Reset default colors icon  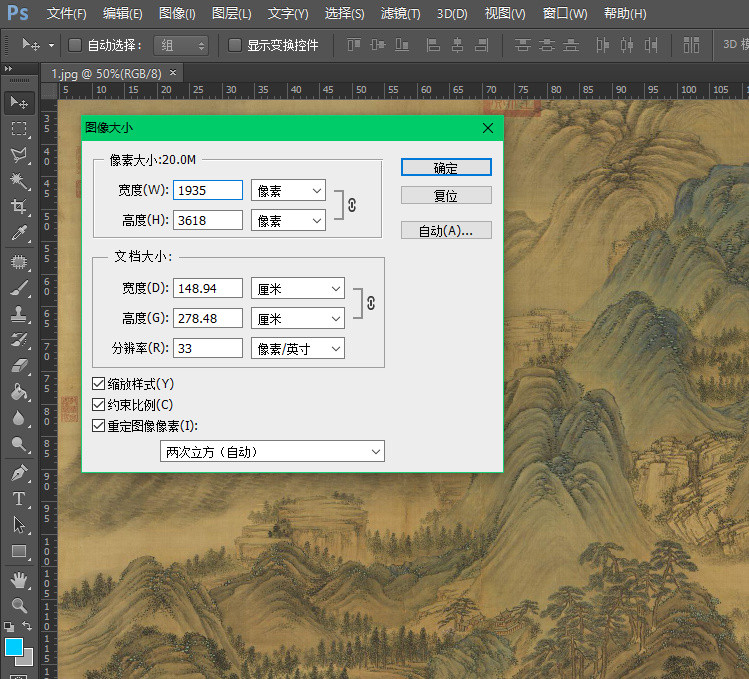click(9, 626)
